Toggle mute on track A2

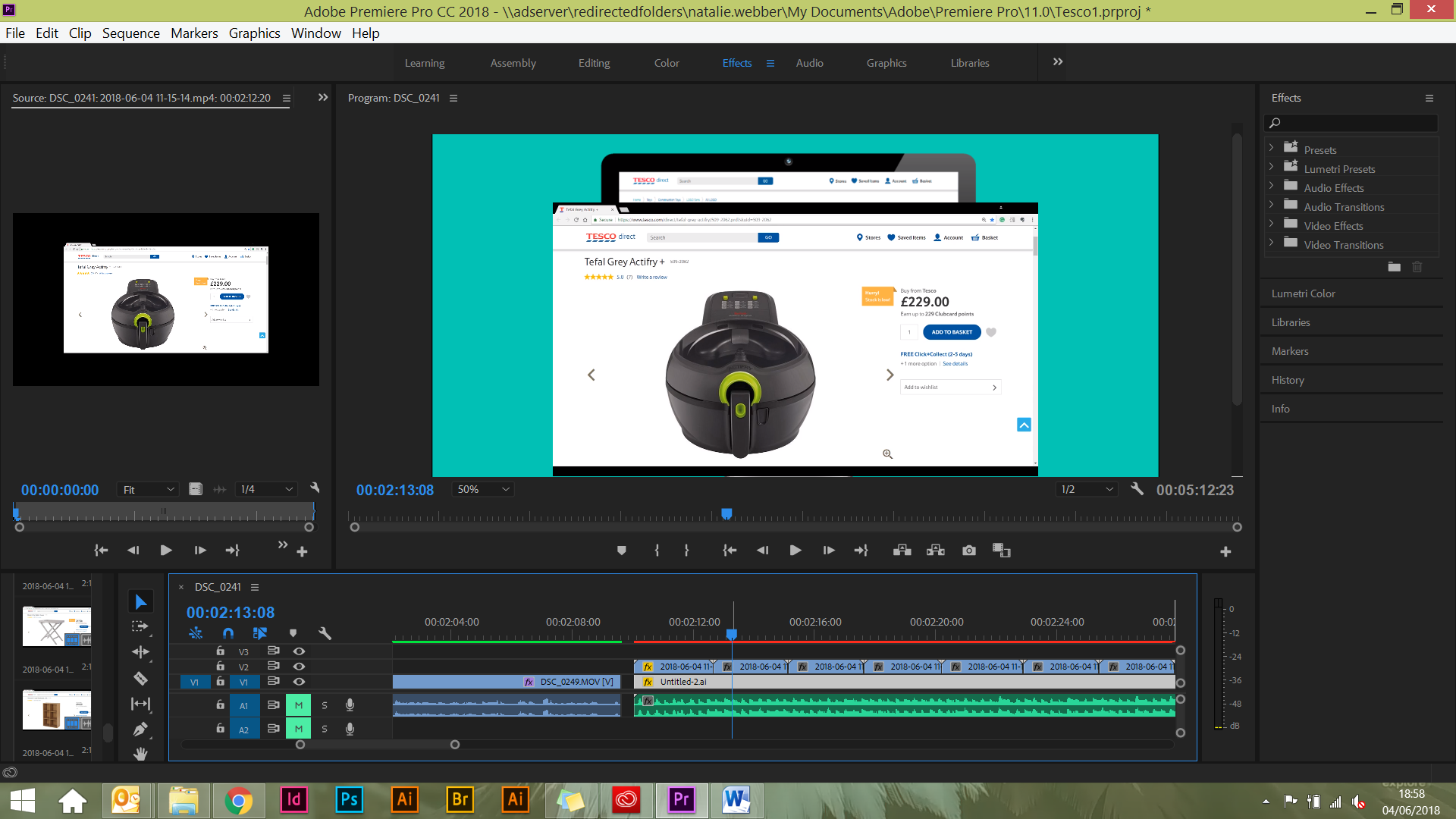point(299,729)
